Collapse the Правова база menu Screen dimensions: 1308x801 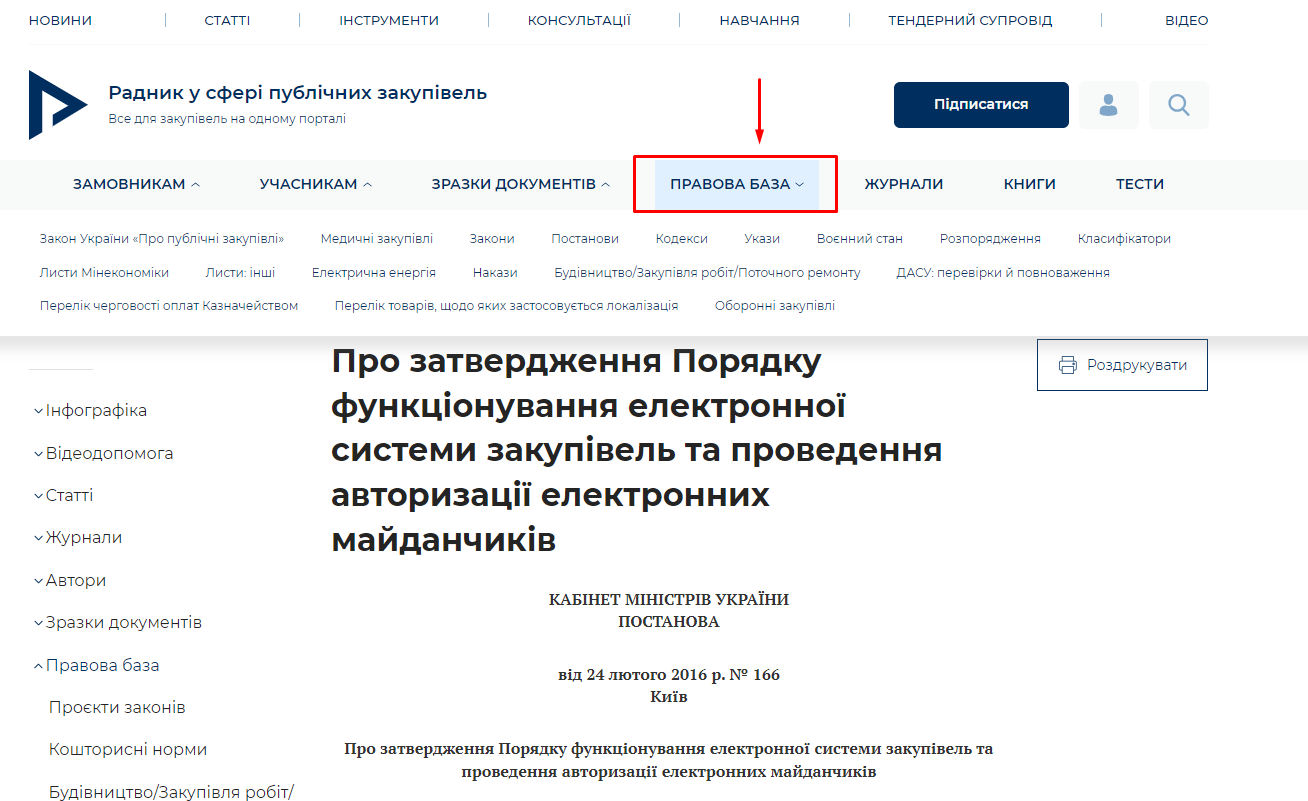(736, 184)
